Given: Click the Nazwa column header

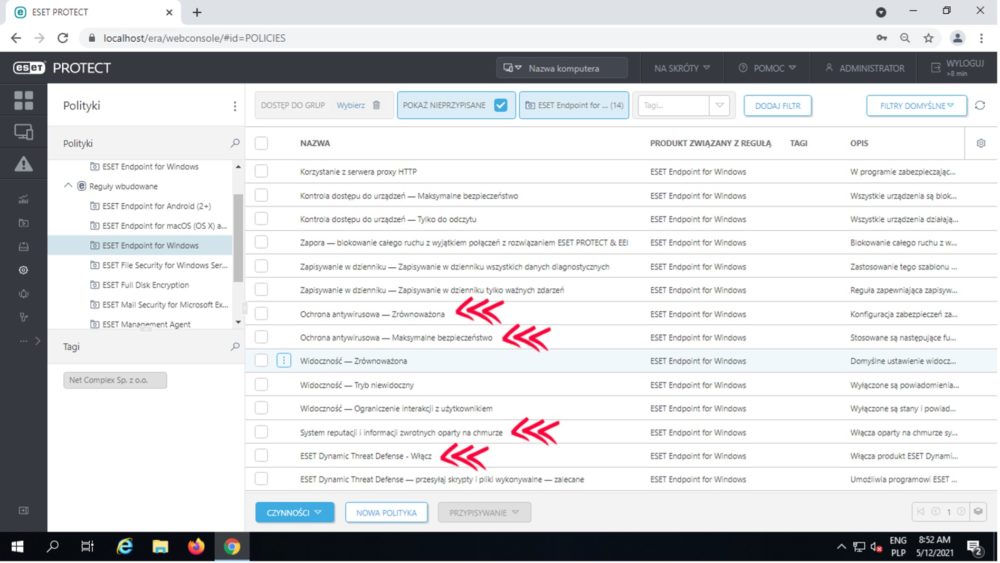Looking at the screenshot, I should [x=315, y=143].
